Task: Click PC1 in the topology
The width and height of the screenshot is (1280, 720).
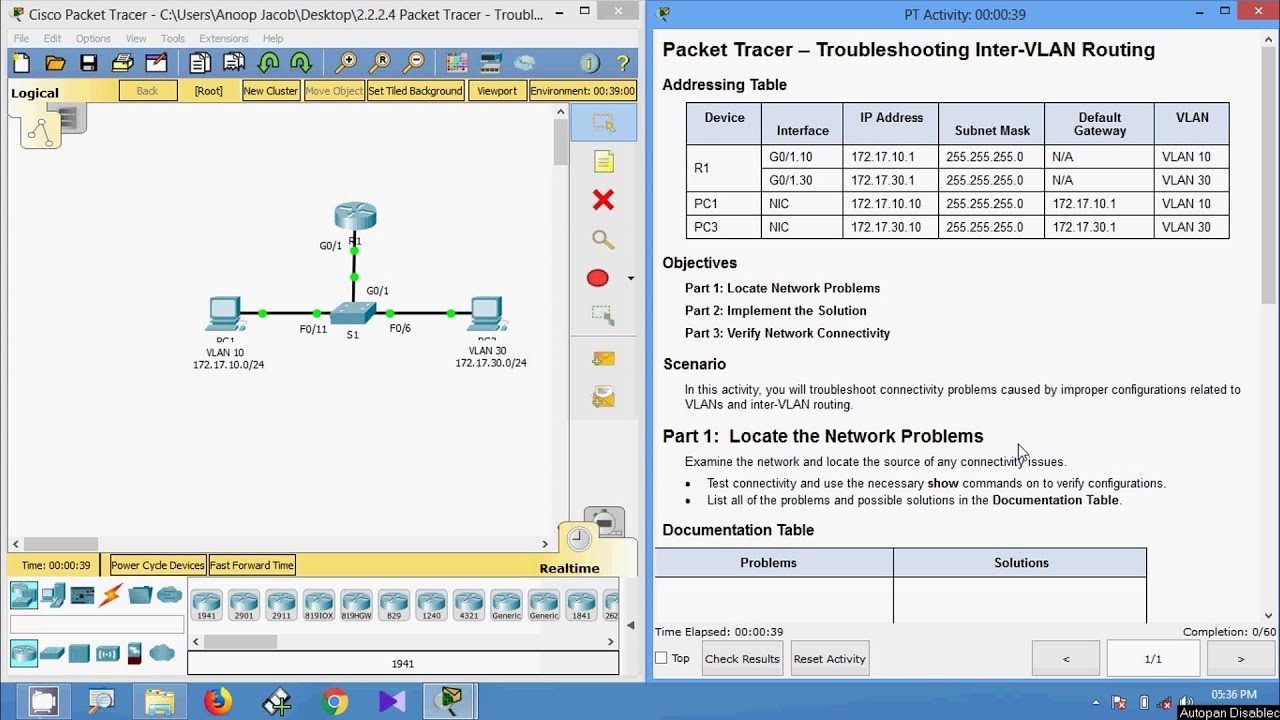Action: point(225,313)
